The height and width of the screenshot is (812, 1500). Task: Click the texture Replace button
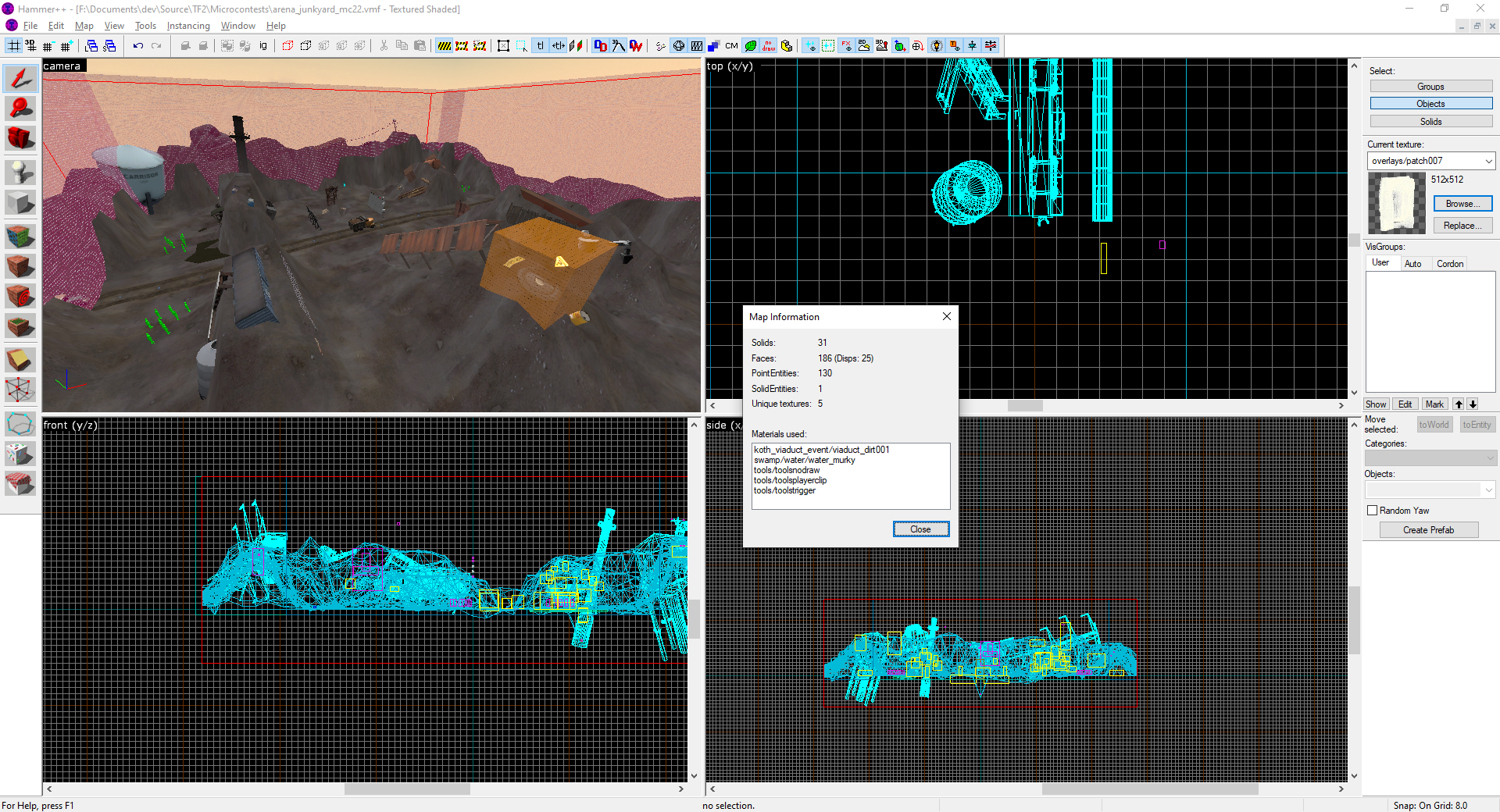coord(1462,226)
